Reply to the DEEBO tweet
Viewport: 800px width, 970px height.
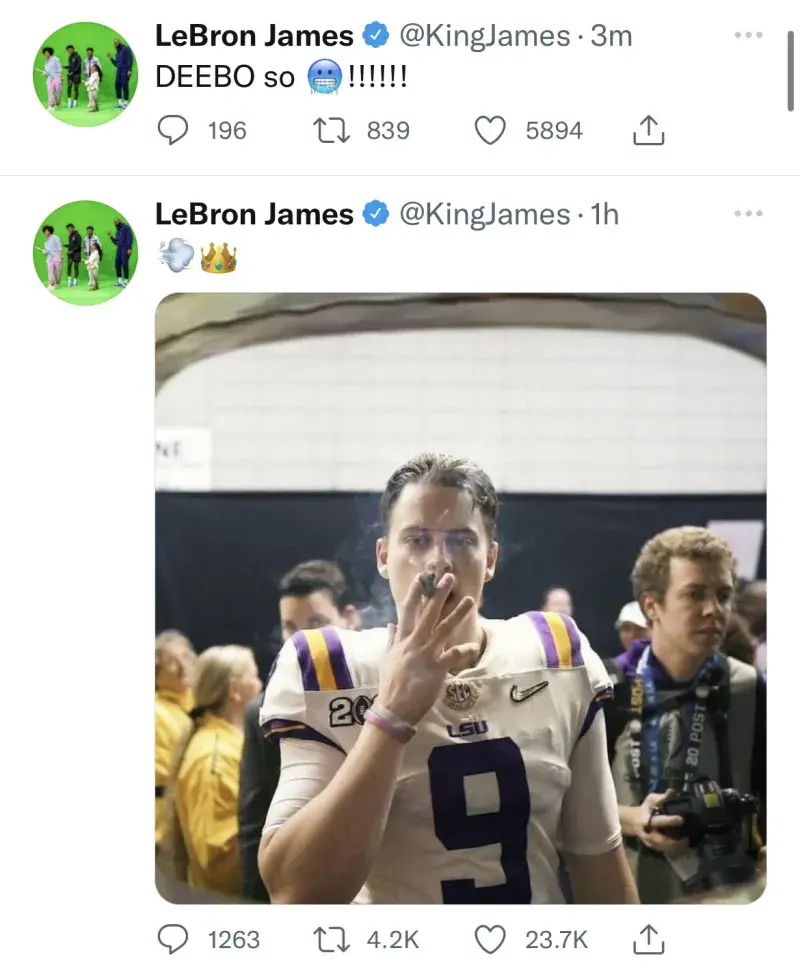[174, 131]
